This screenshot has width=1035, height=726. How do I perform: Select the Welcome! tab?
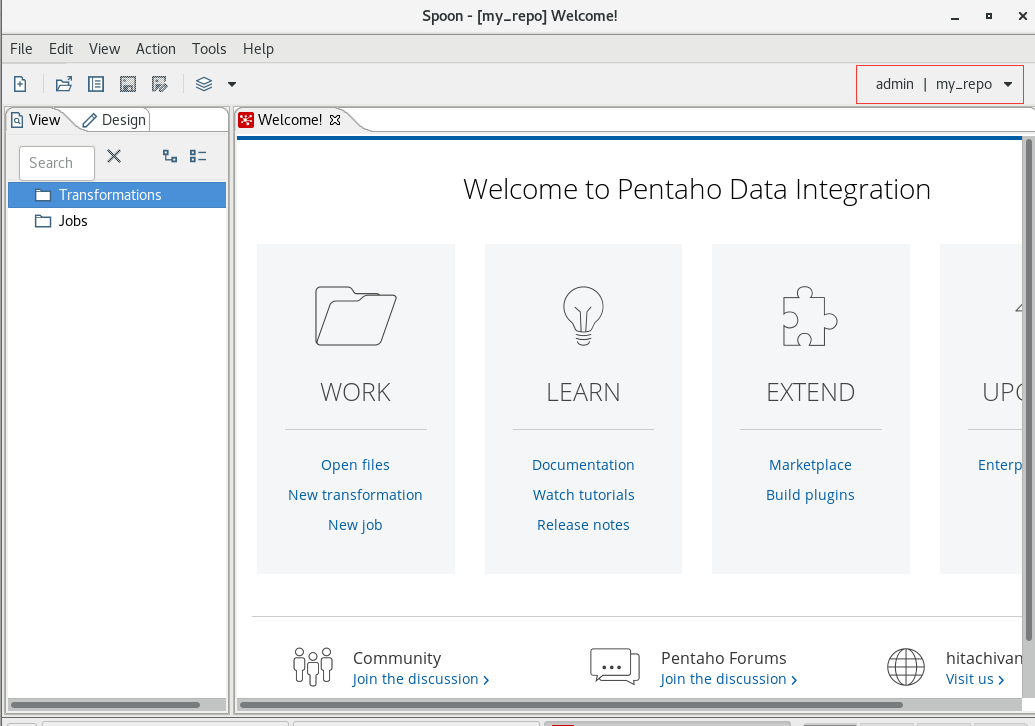click(290, 120)
